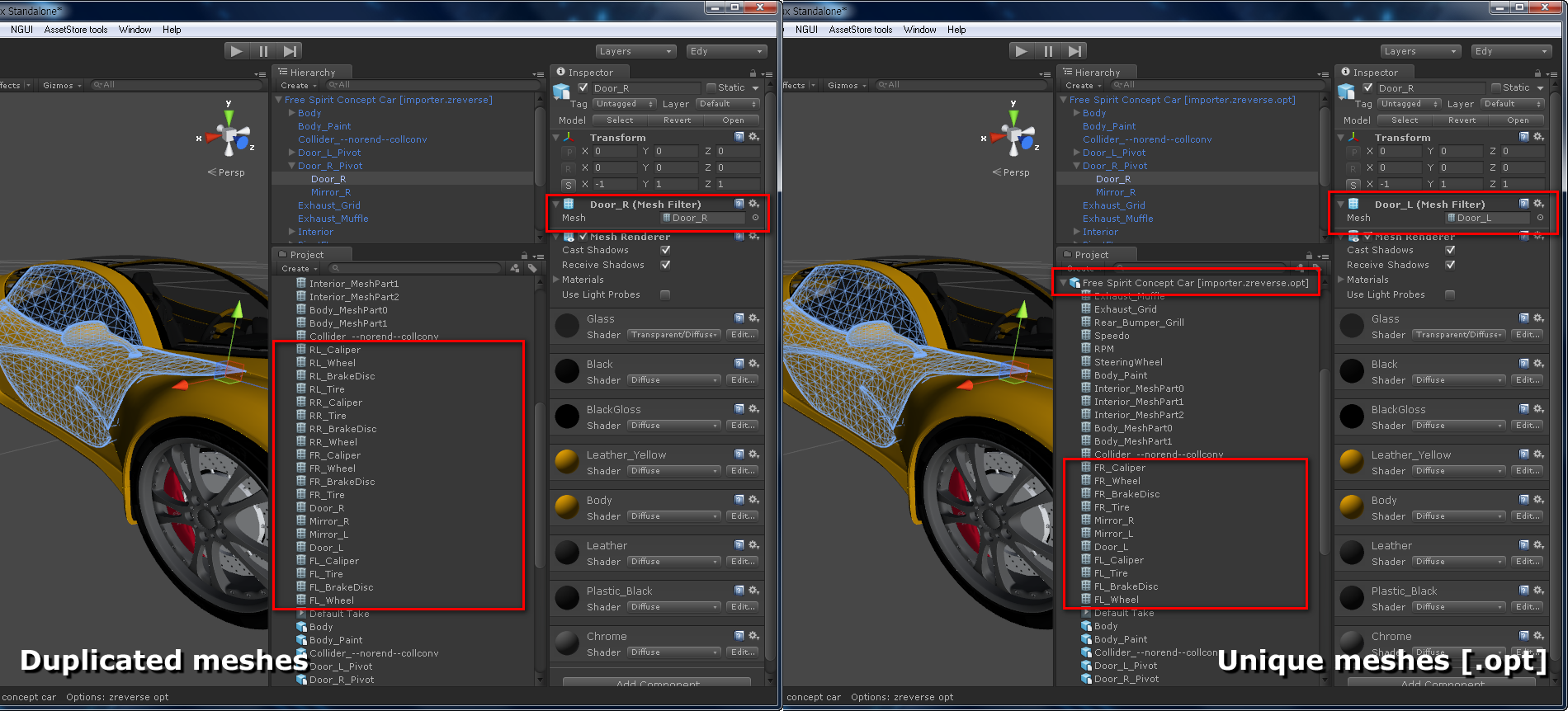Image resolution: width=1568 pixels, height=711 pixels.
Task: Toggle Cast Shadows checkbox in left Inspector
Action: tap(665, 250)
